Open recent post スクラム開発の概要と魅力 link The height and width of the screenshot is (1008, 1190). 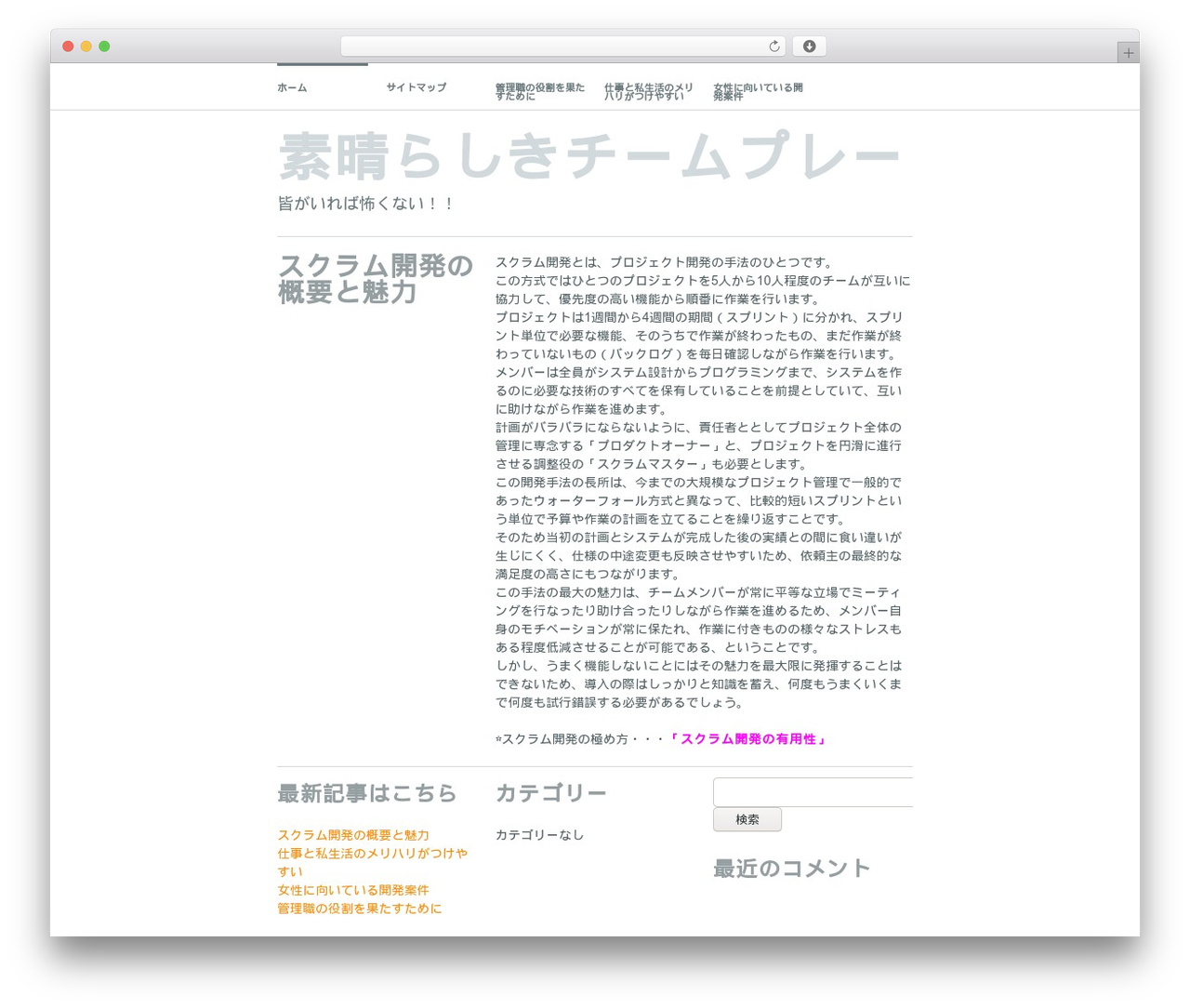pyautogui.click(x=353, y=835)
